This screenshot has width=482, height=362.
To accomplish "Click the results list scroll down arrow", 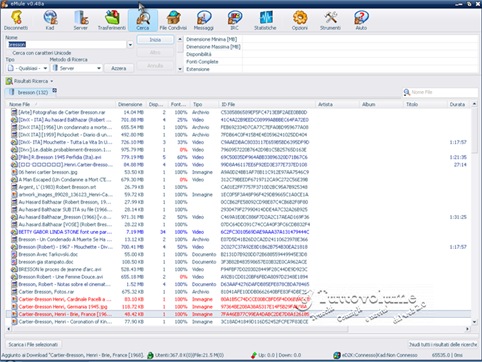I will (474, 322).
